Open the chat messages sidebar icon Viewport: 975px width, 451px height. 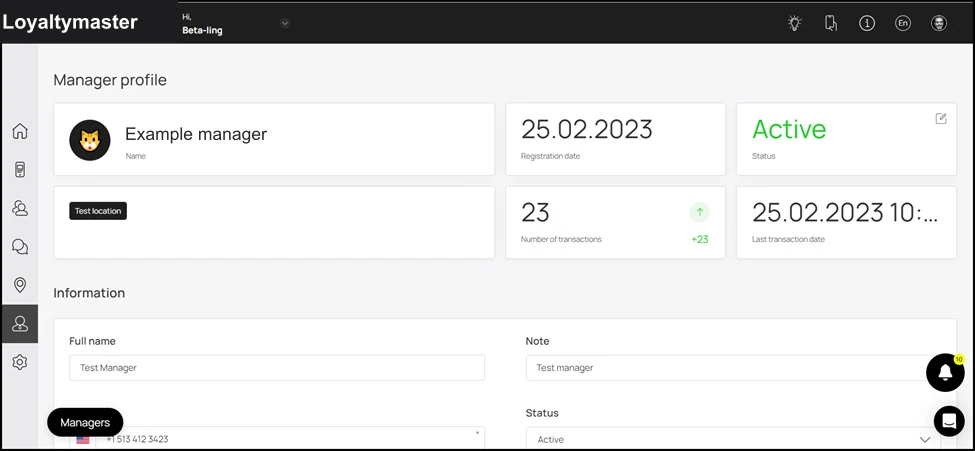[20, 247]
